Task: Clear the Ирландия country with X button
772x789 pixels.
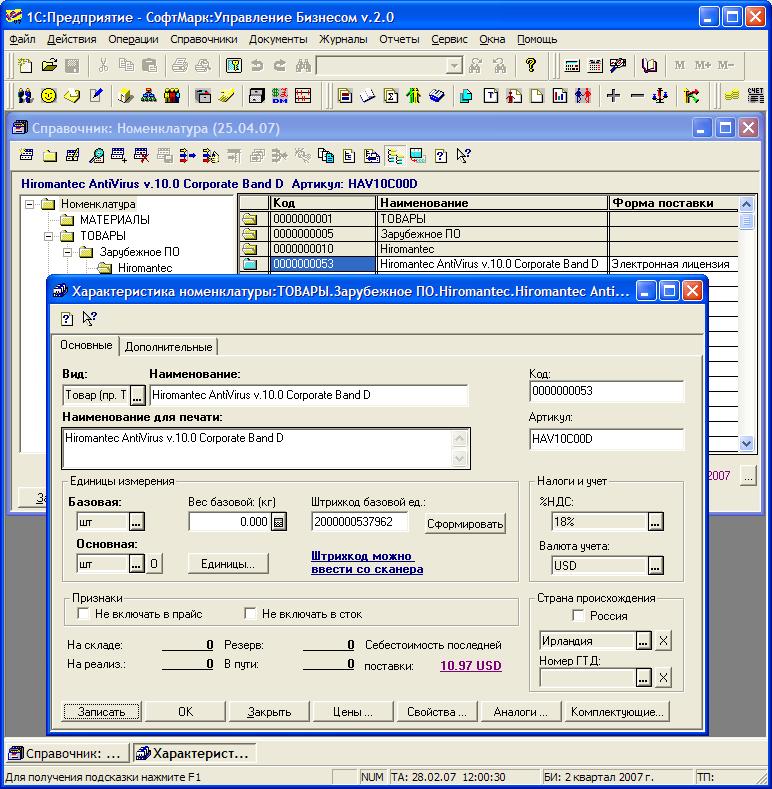Action: [663, 641]
